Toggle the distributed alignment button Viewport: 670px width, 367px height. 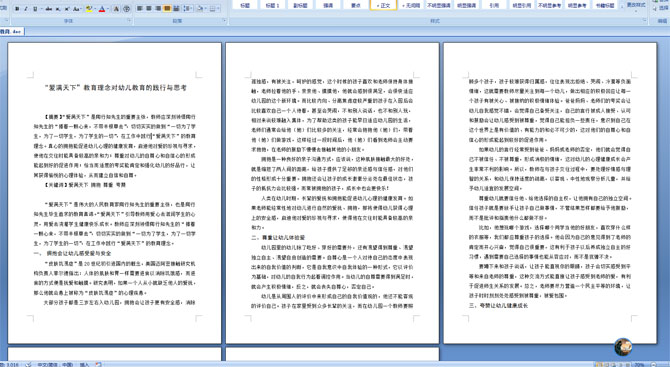pyautogui.click(x=176, y=9)
